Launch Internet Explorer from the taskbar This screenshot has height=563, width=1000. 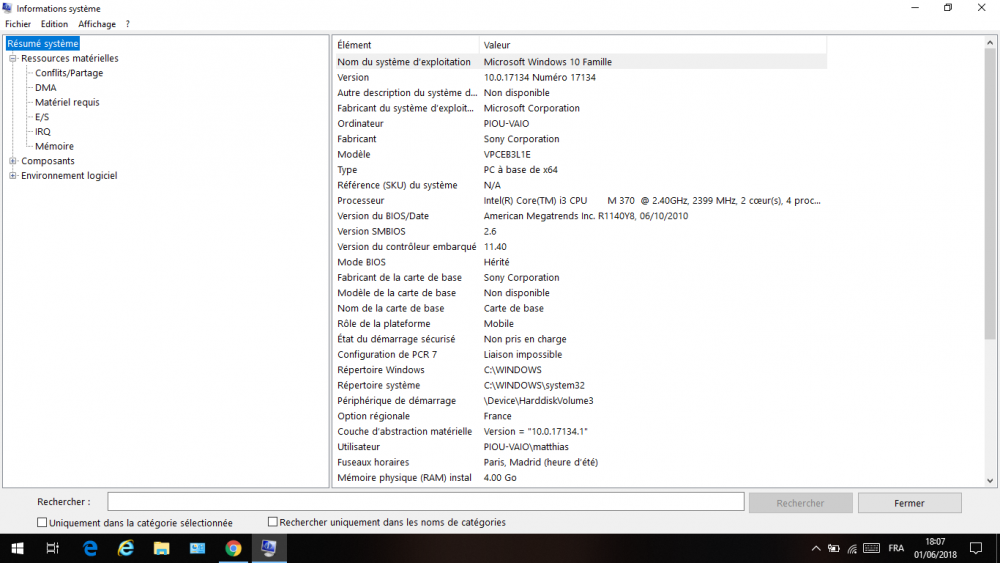tap(126, 548)
